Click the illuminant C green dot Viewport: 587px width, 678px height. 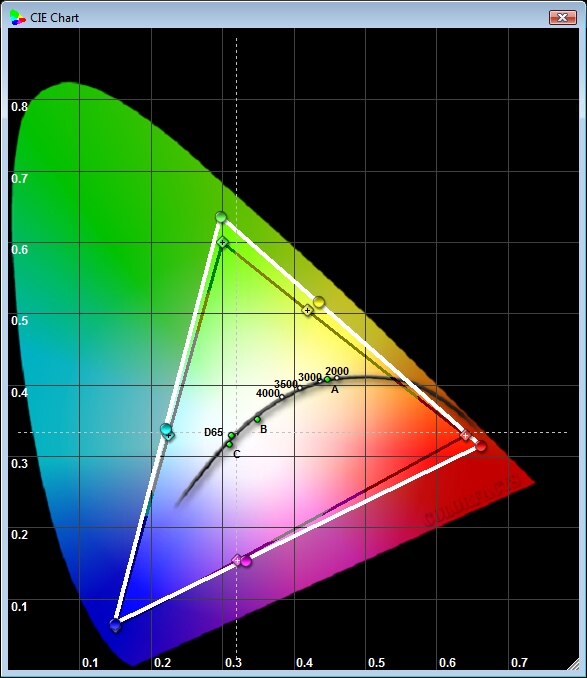(229, 444)
